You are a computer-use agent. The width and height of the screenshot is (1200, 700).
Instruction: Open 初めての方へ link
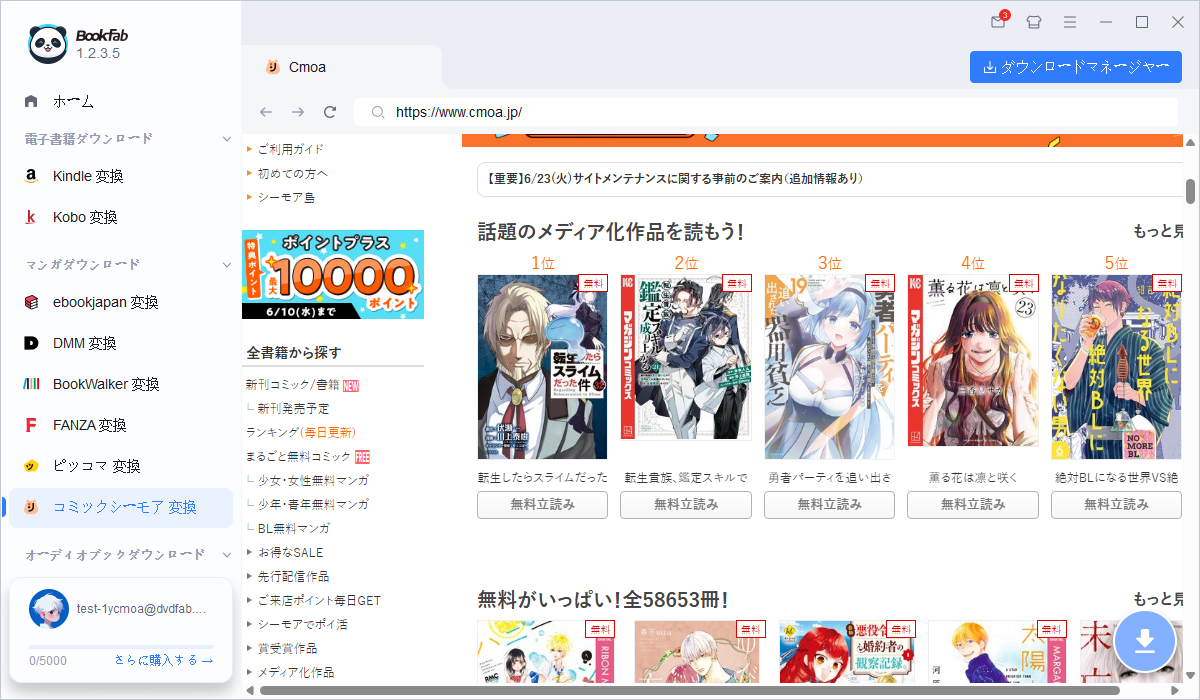[x=292, y=173]
